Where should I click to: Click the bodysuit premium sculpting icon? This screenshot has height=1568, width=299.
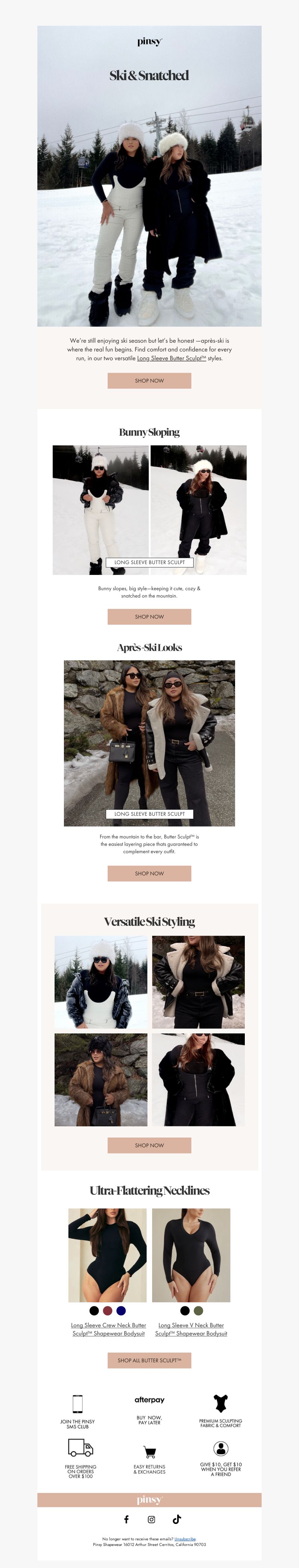coord(221,1403)
